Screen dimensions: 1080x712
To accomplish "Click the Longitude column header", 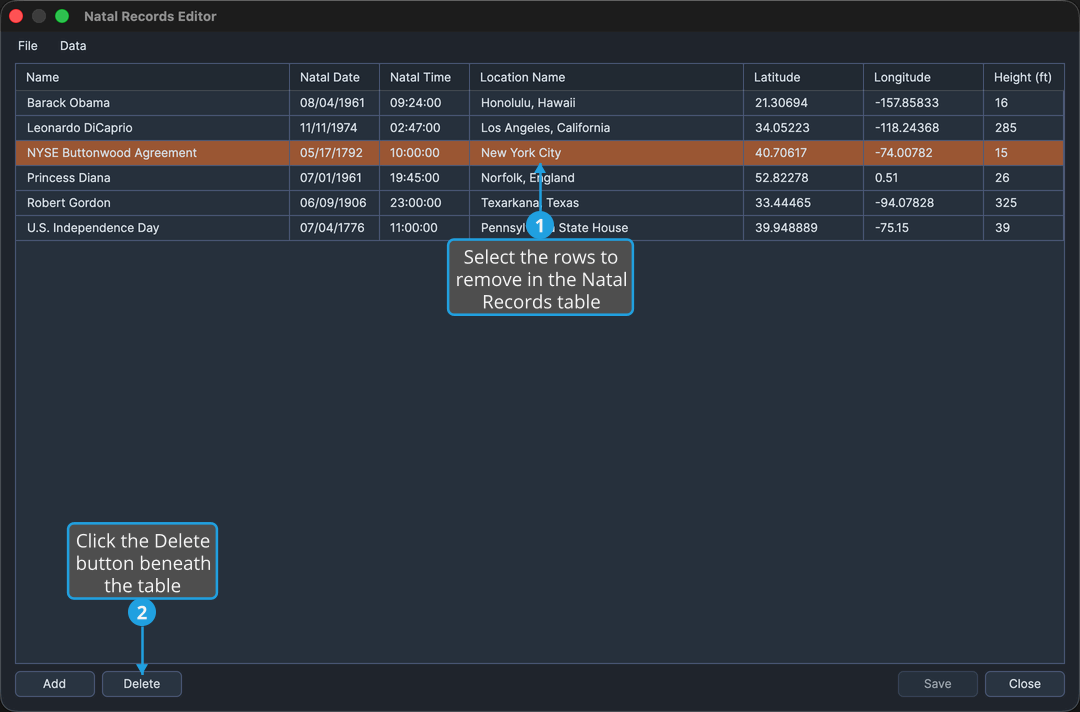I will pos(923,77).
